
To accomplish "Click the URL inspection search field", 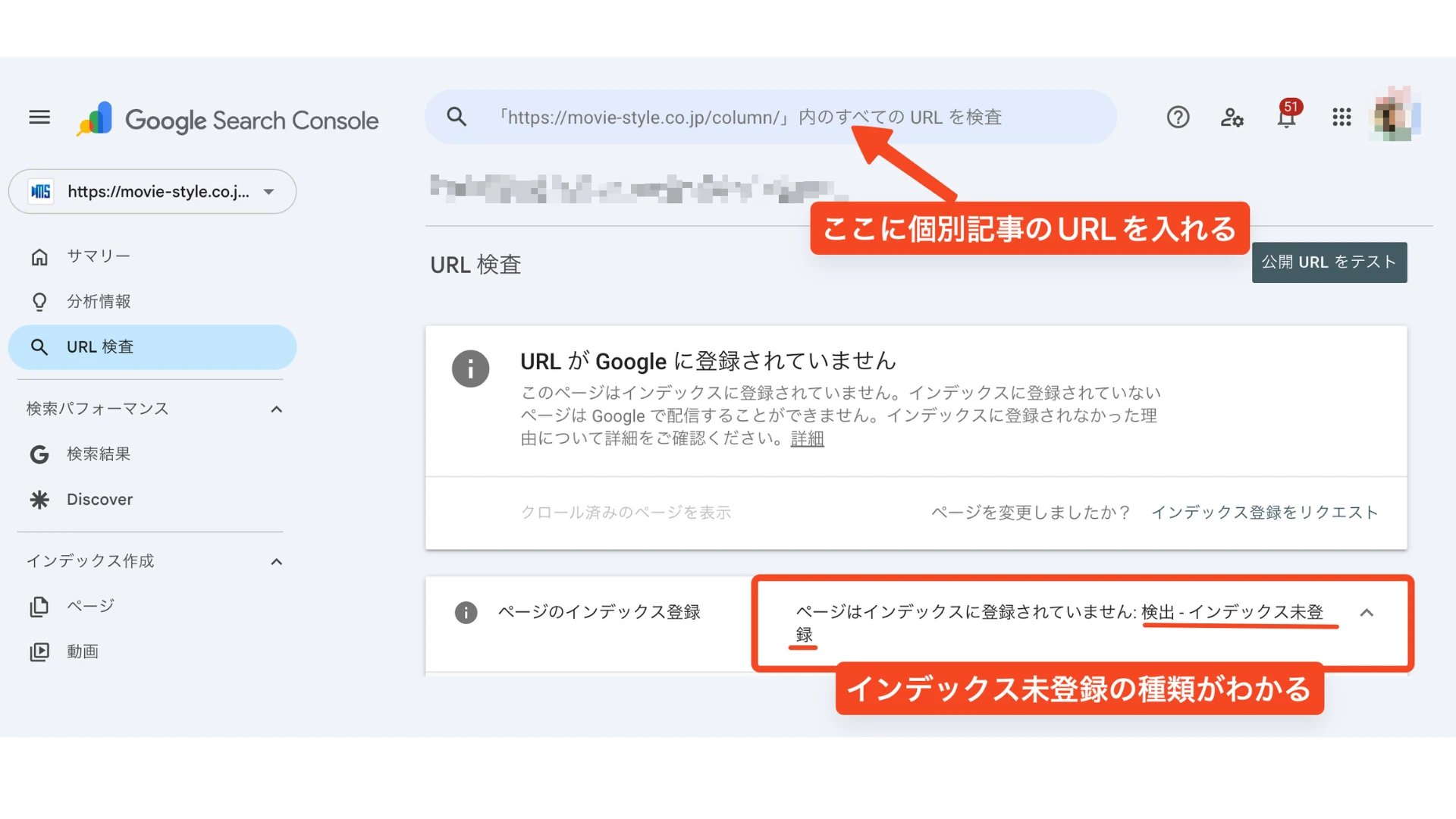I will click(x=770, y=117).
